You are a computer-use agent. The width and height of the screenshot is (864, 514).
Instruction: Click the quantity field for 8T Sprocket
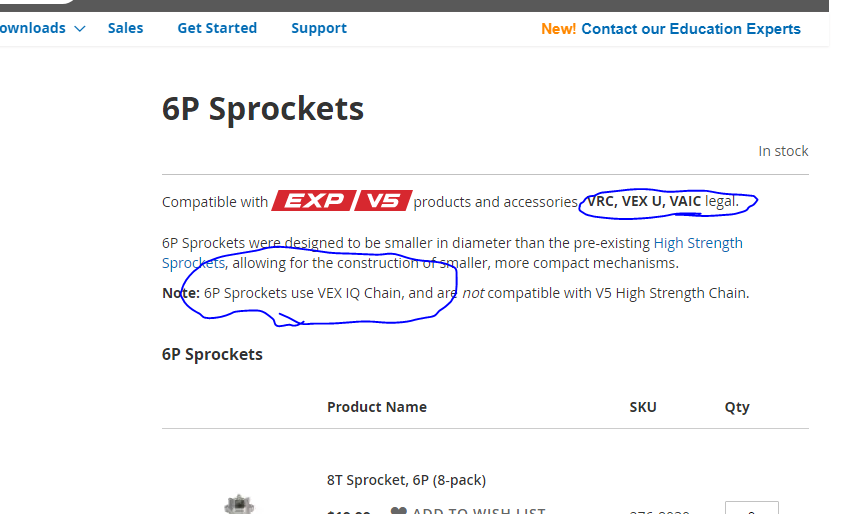click(752, 508)
